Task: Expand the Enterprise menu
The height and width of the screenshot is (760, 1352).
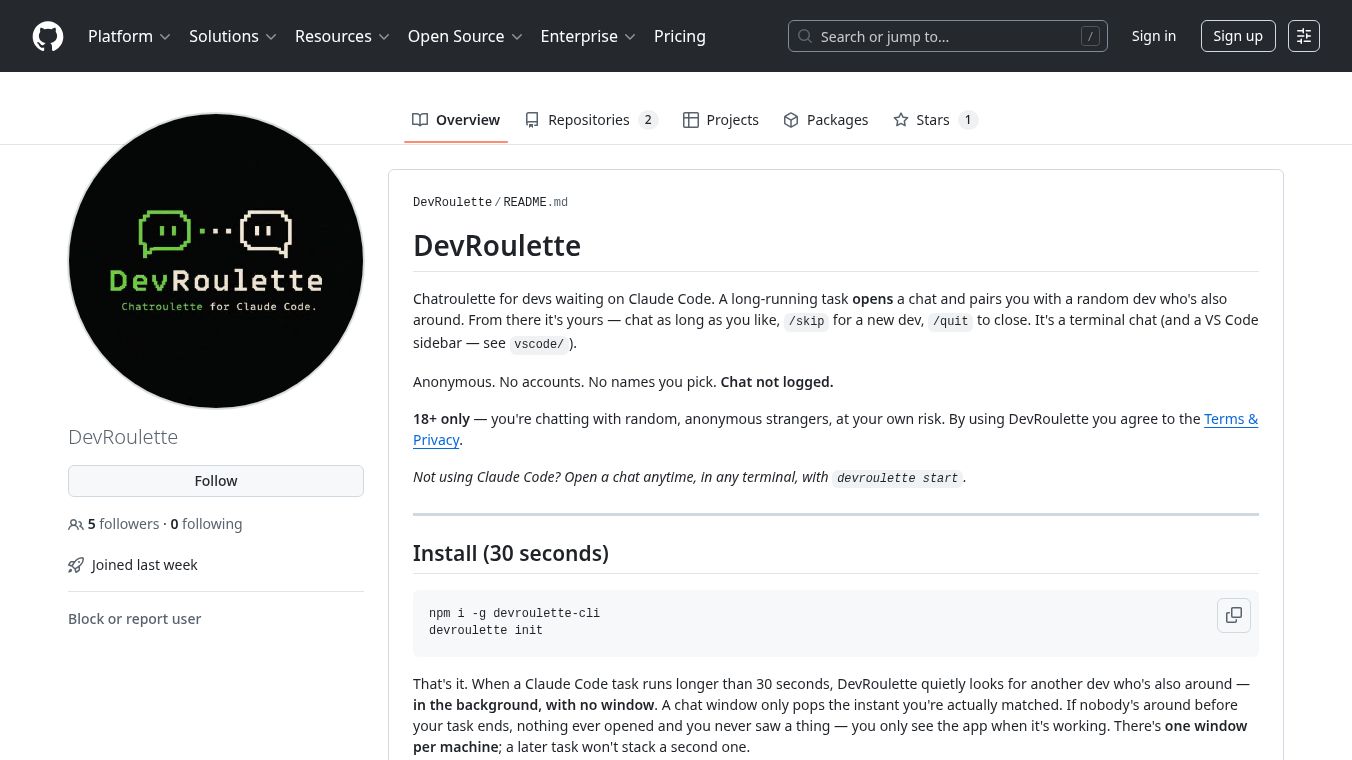Action: (x=588, y=36)
